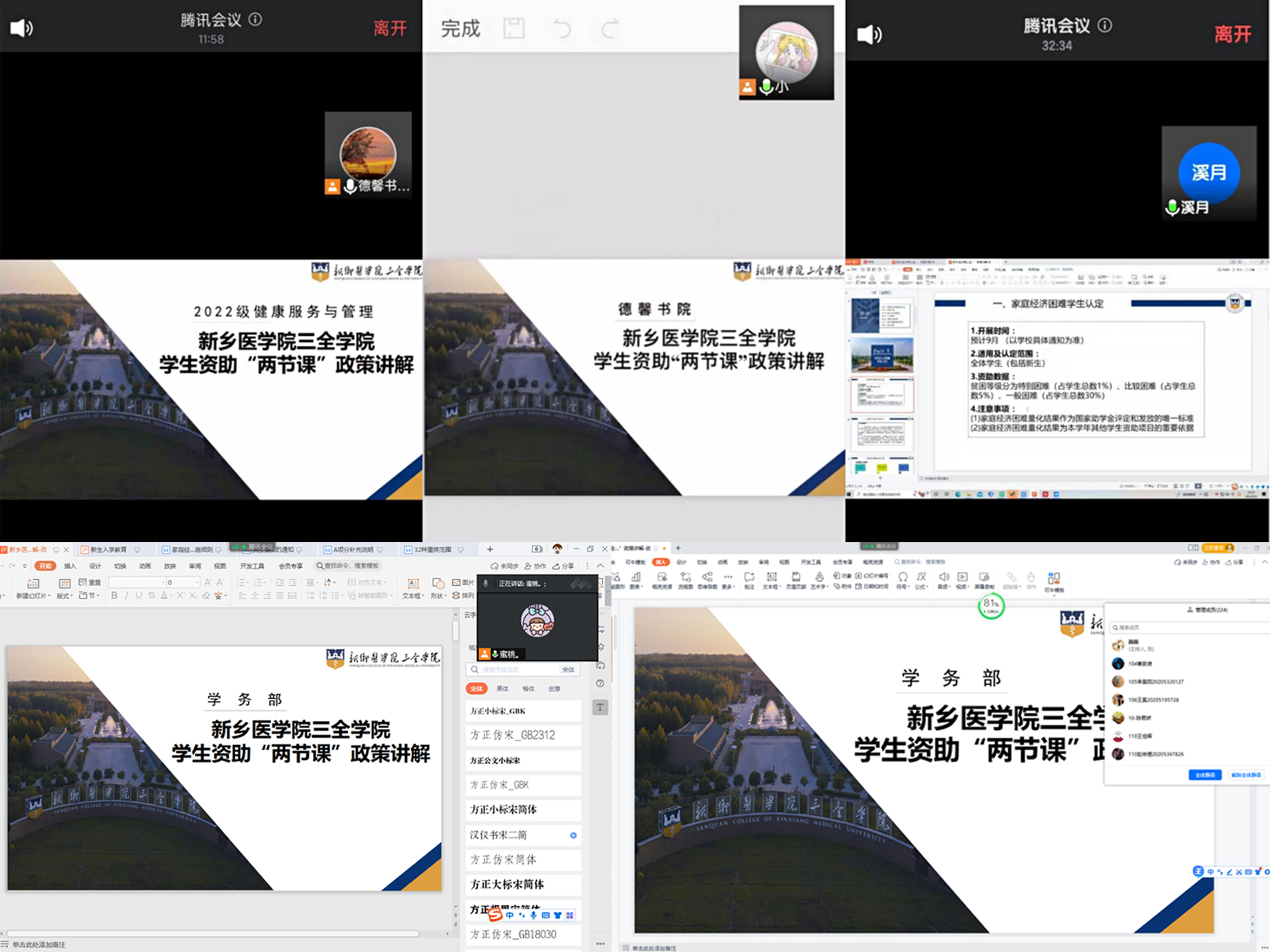The image size is (1270, 952).
Task: Click the Italic formatting icon
Action: (x=126, y=595)
